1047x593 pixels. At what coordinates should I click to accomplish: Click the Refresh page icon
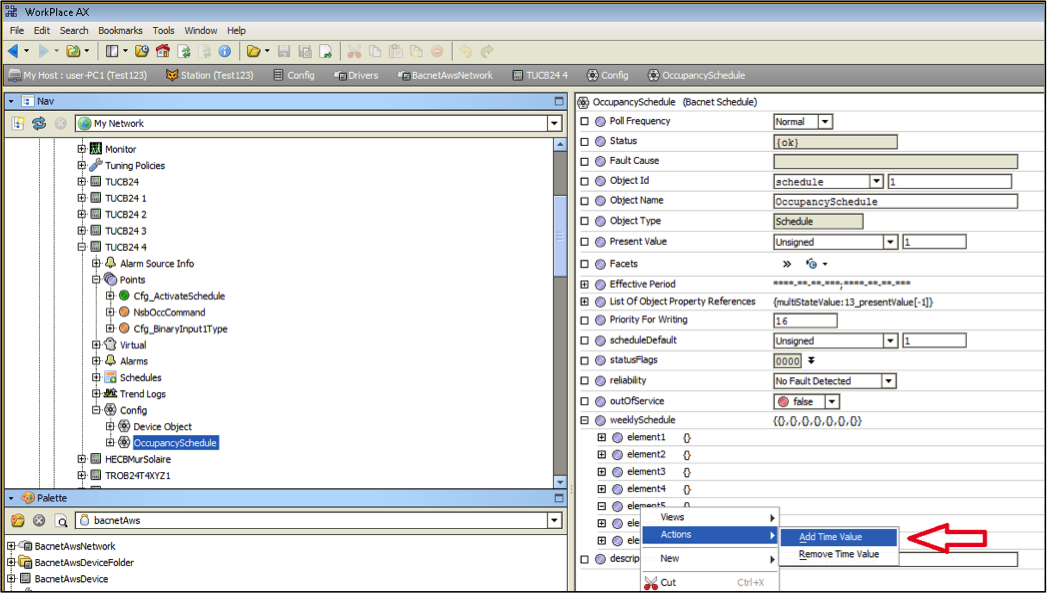coord(184,51)
